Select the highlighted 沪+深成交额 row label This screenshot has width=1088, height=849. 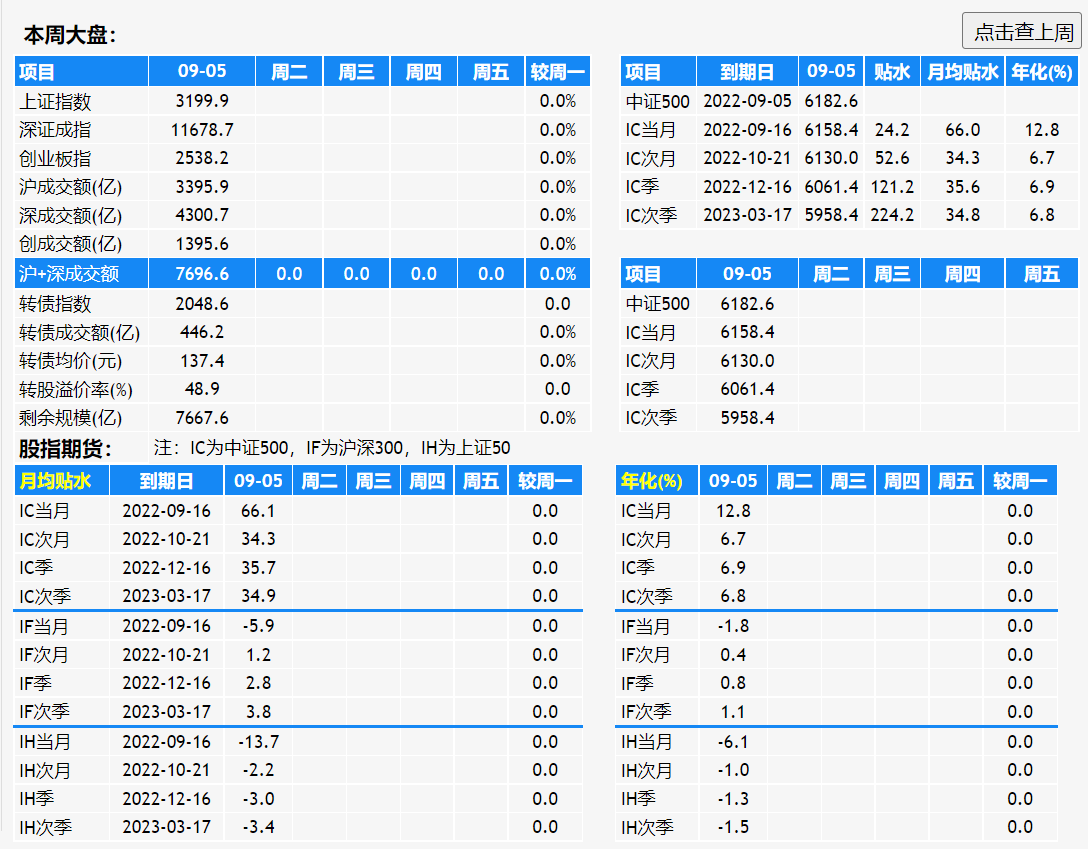pos(69,274)
